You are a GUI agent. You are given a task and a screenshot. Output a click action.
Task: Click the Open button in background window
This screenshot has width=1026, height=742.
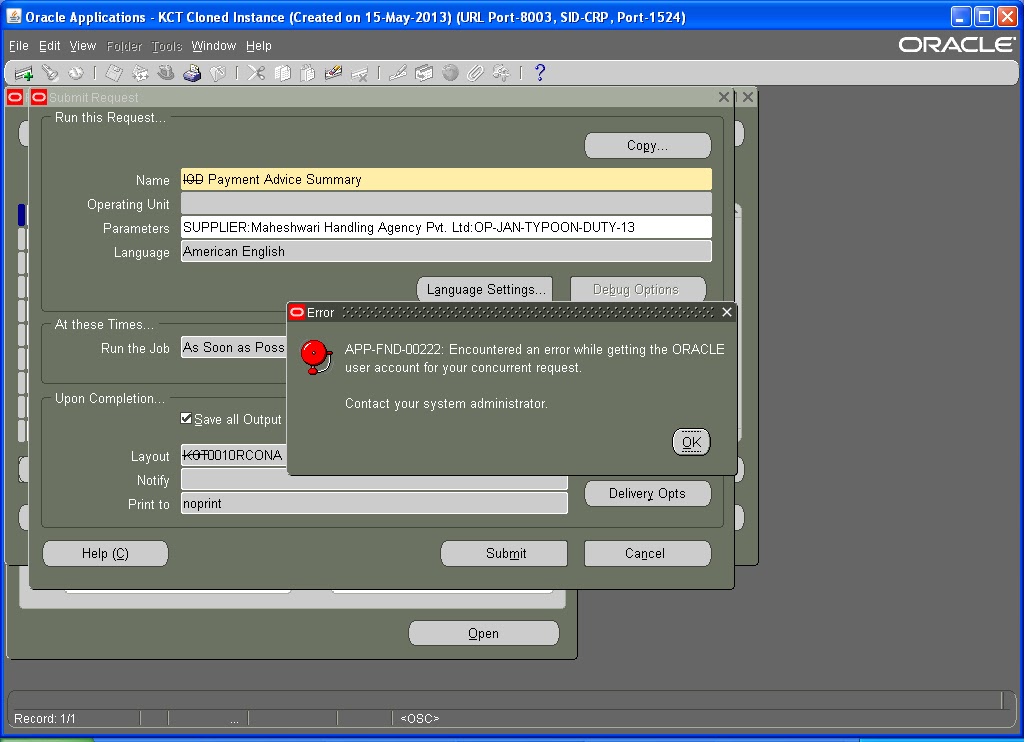[484, 633]
